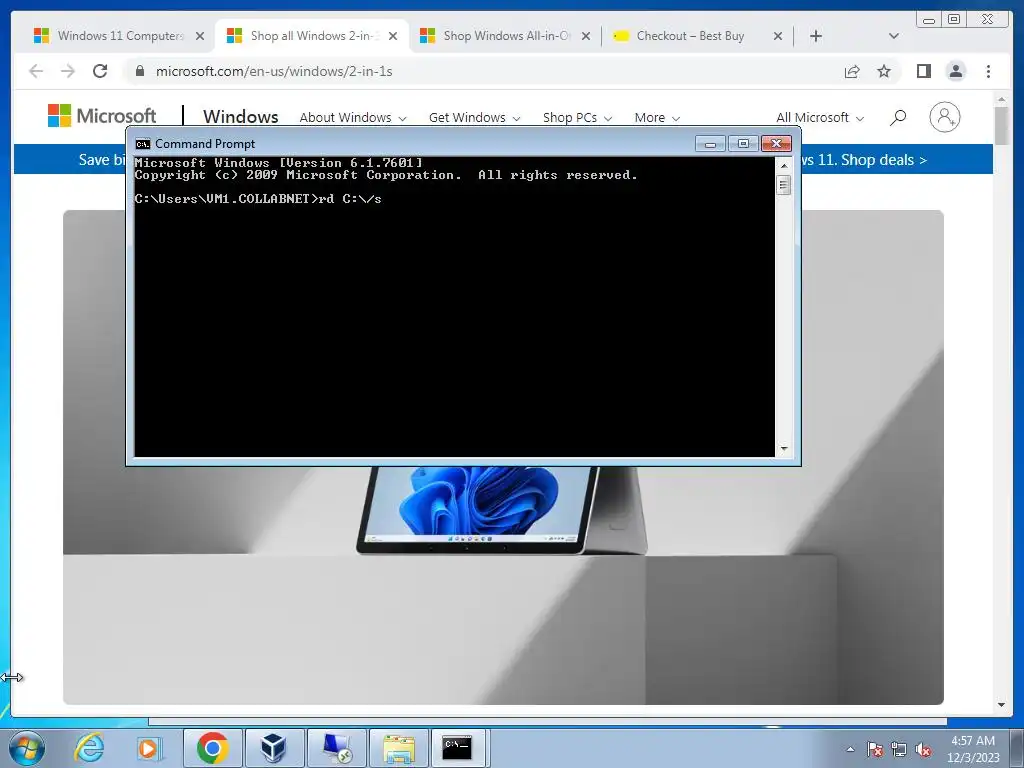
Task: Click the Shop deals link in banner
Action: click(x=884, y=160)
